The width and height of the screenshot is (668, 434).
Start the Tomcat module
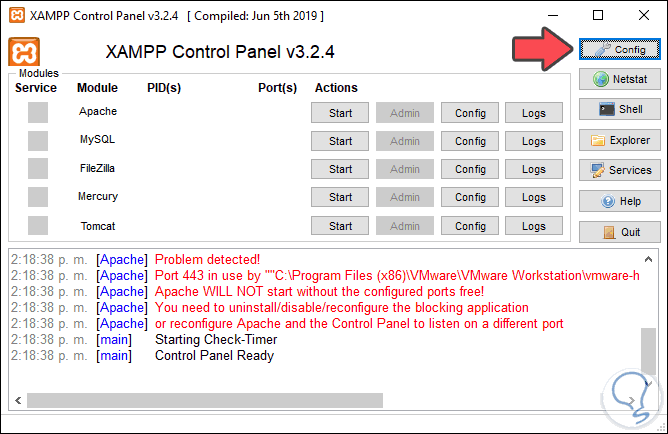(x=340, y=226)
